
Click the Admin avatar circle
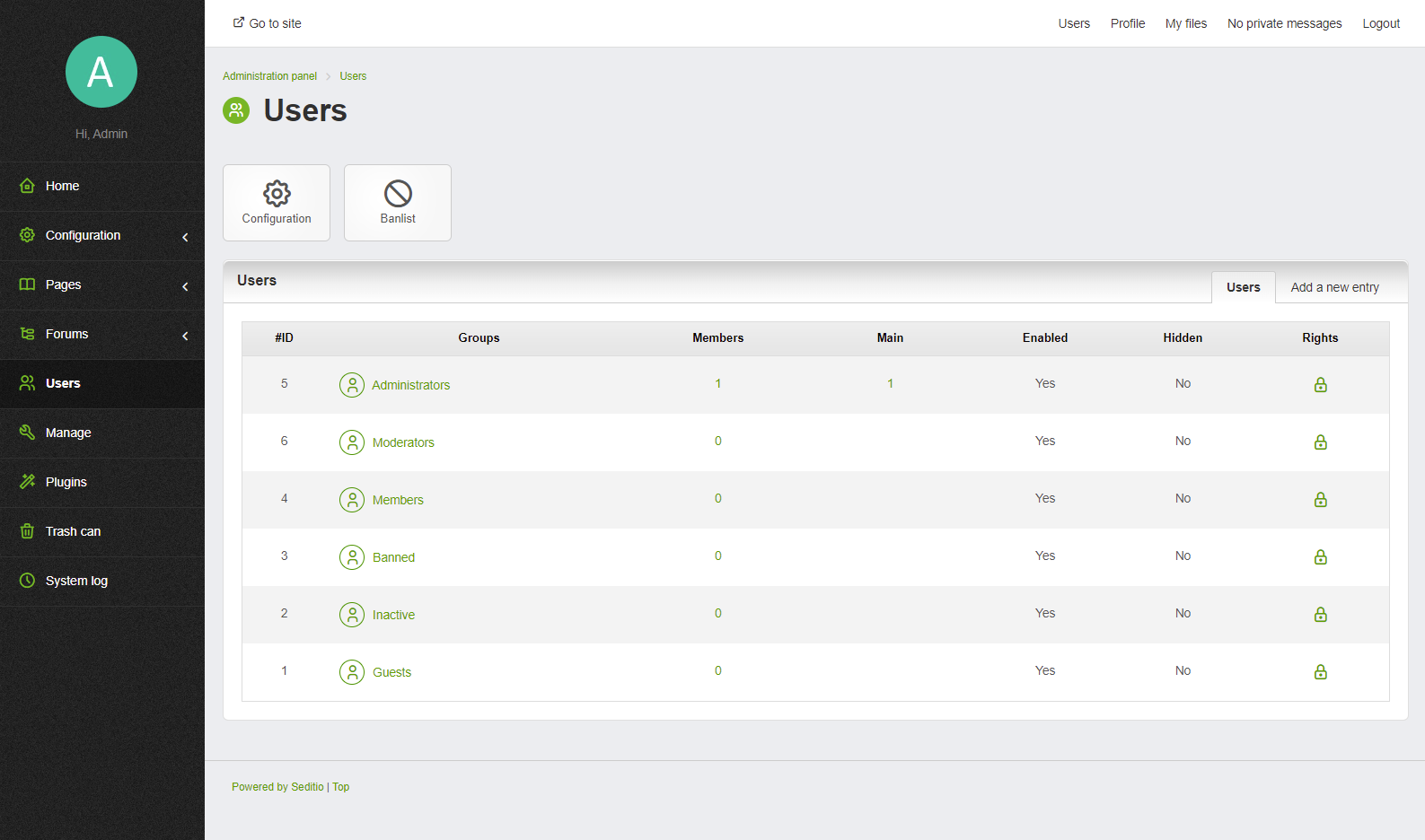click(101, 72)
